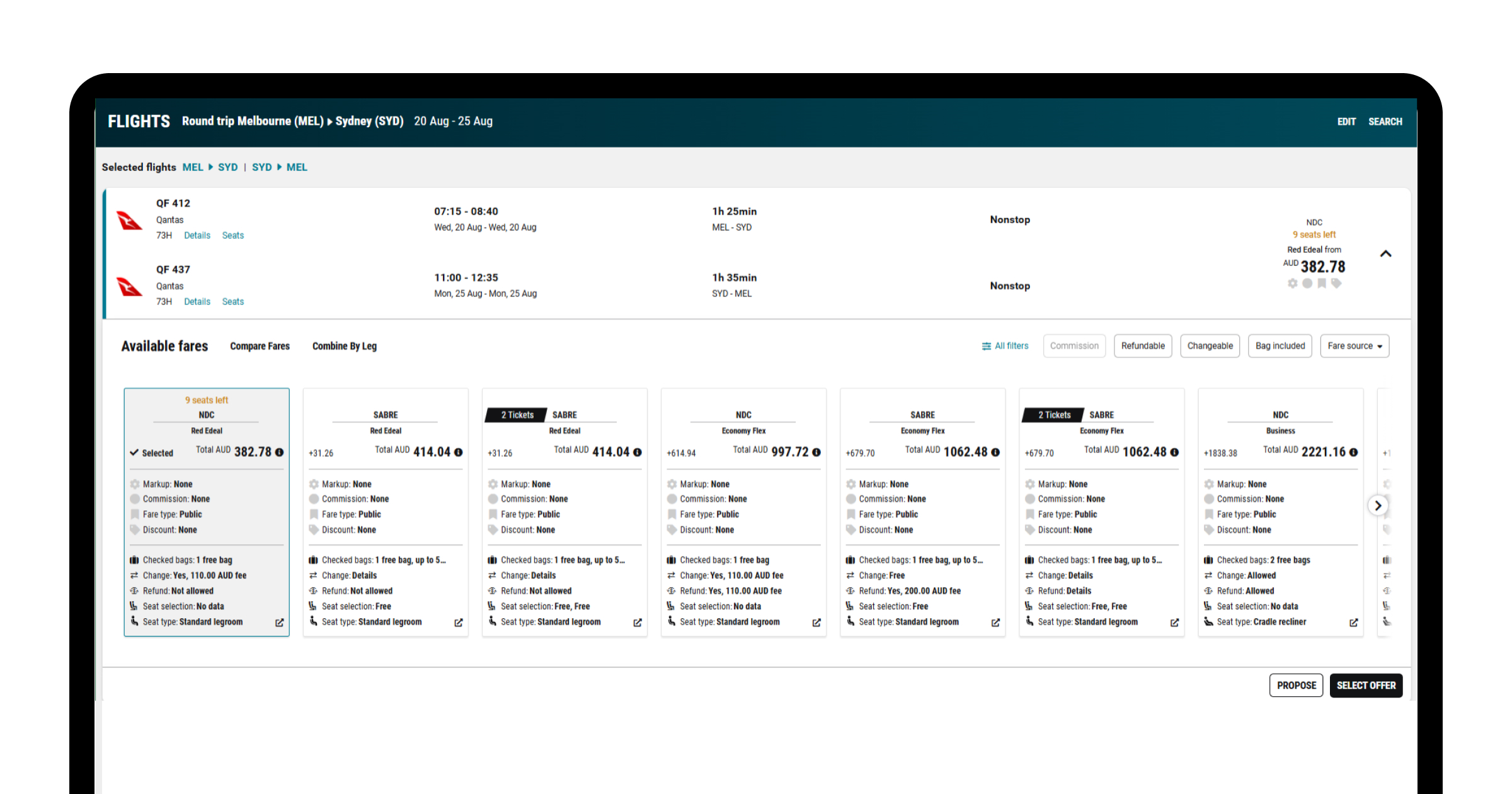Click the All filters icon
This screenshot has height=794, width=1512.
tap(987, 346)
